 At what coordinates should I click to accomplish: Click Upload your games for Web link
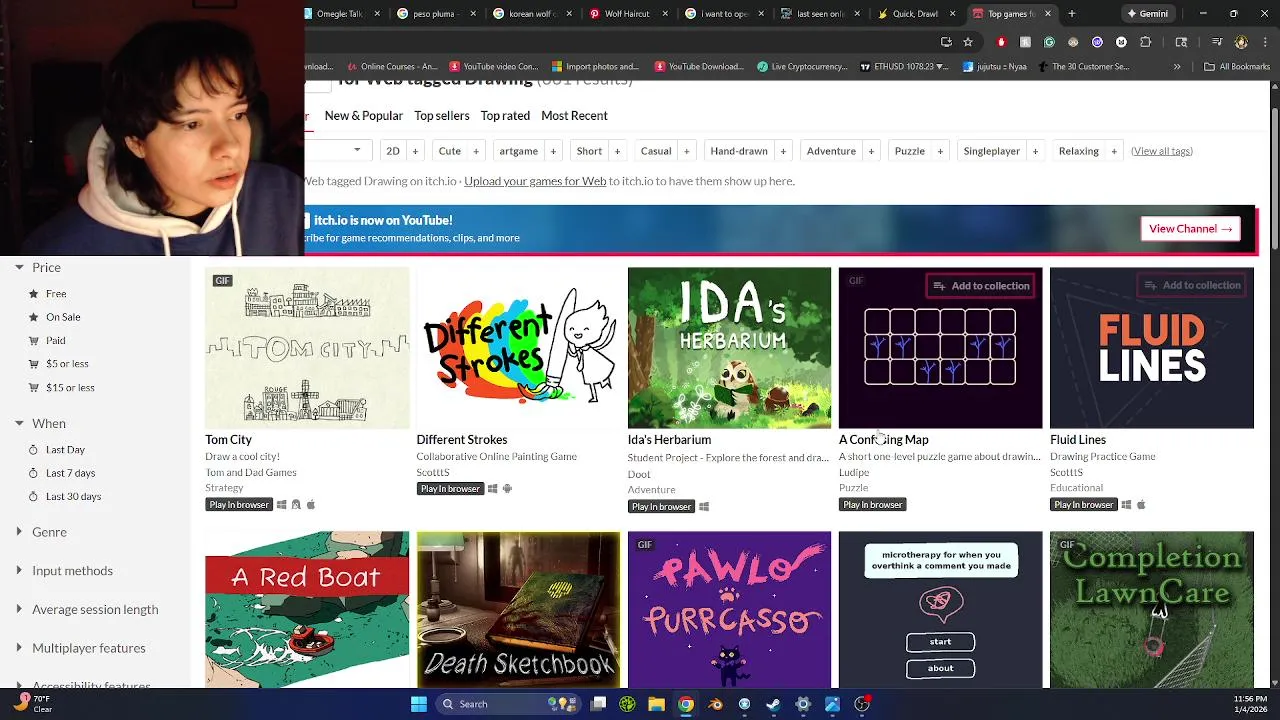click(x=535, y=181)
